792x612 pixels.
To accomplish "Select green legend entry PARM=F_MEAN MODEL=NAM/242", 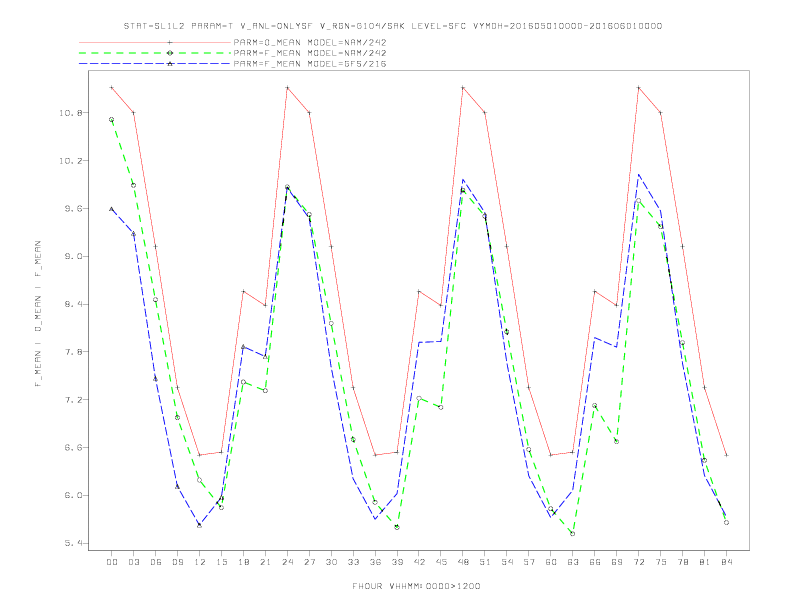I will (x=310, y=53).
